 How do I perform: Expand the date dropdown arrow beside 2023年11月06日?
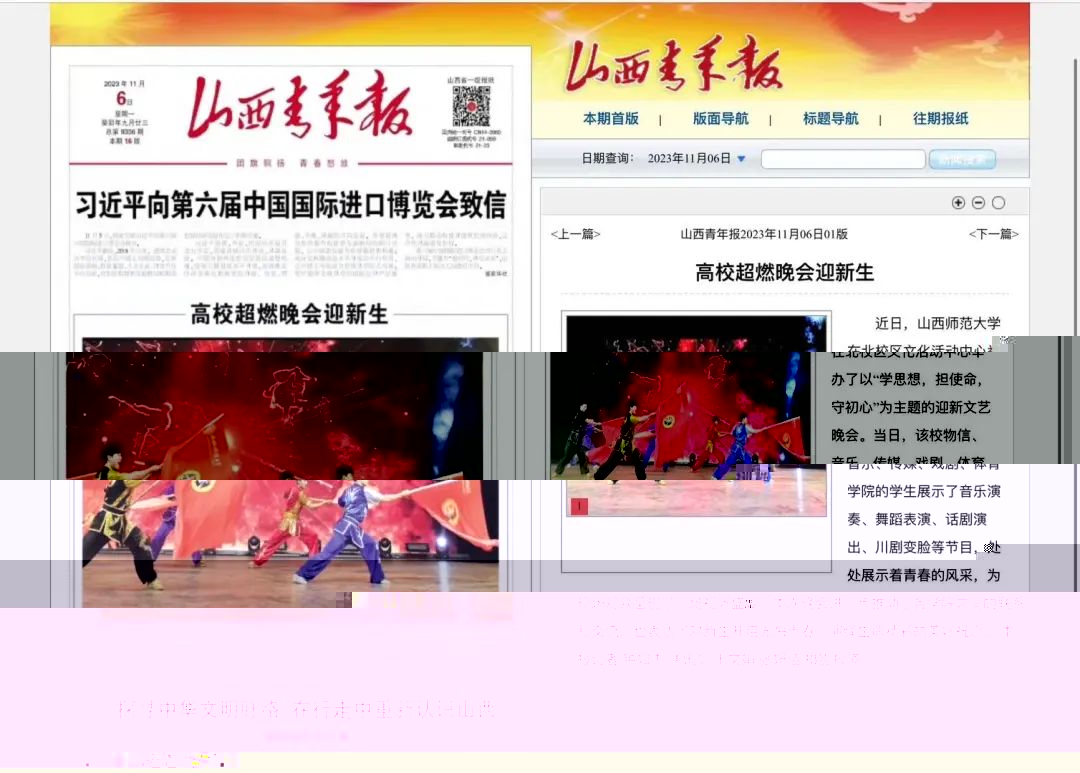tap(741, 158)
